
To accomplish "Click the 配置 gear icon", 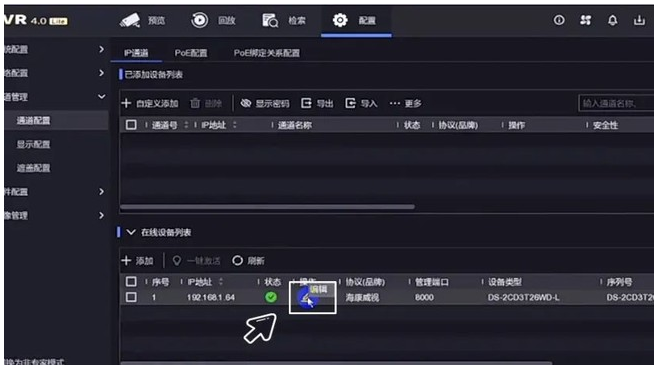I will pos(340,20).
